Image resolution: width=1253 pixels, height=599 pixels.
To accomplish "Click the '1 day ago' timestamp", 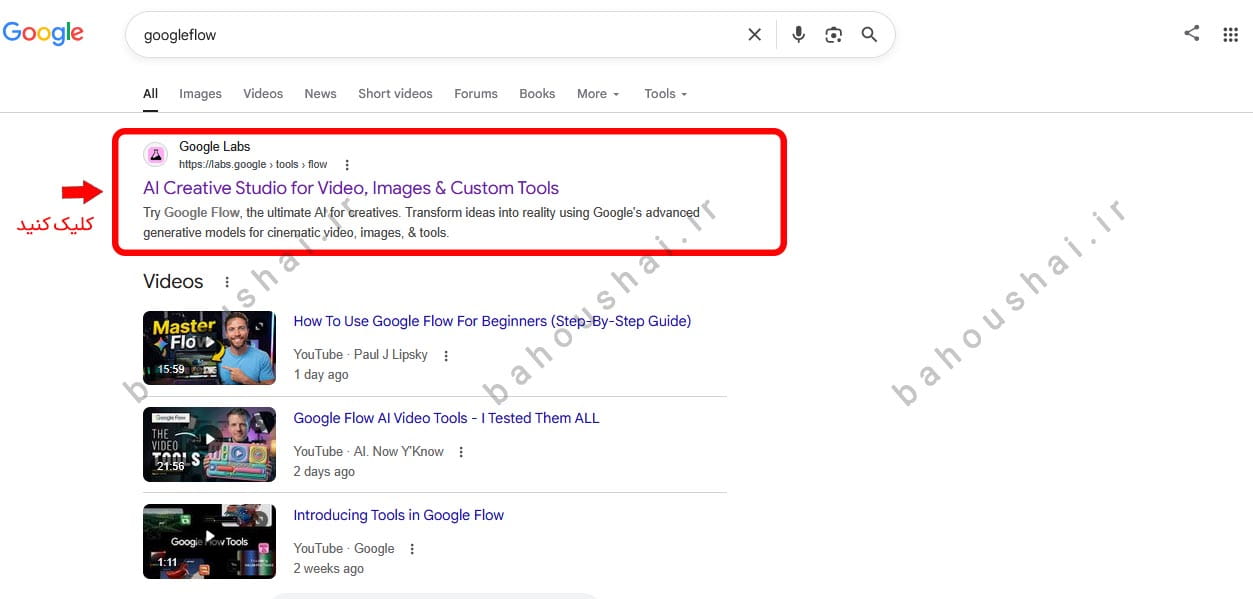I will tap(321, 375).
